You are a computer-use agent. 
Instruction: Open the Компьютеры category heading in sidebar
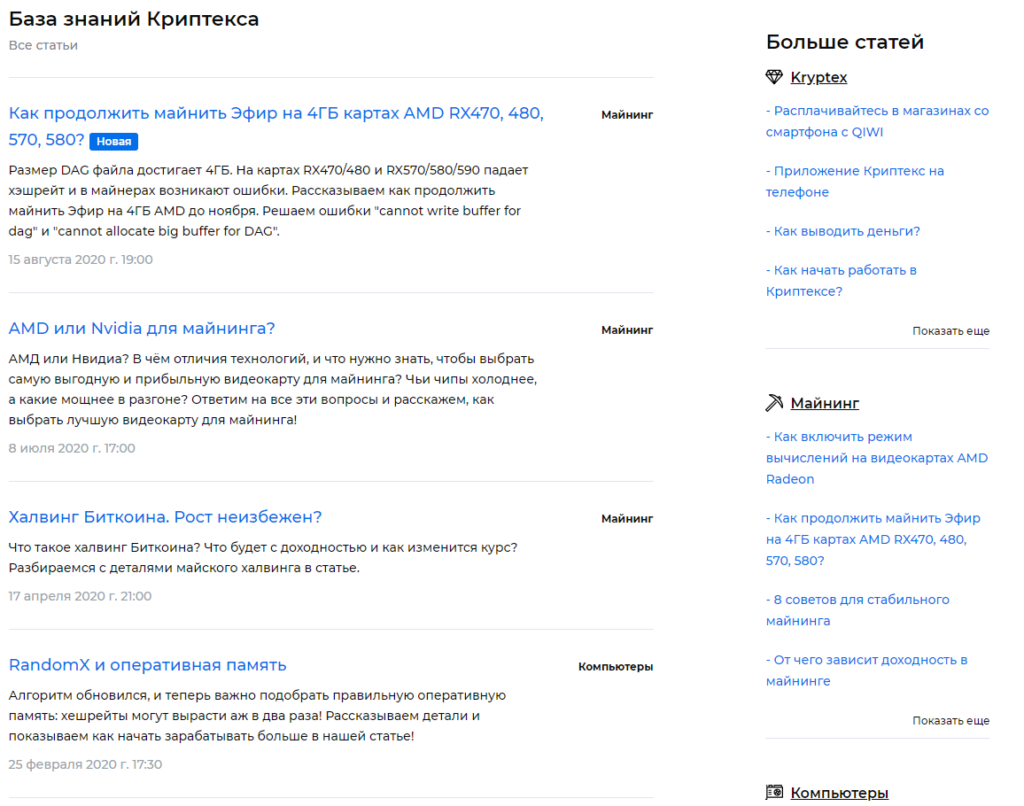coord(839,793)
